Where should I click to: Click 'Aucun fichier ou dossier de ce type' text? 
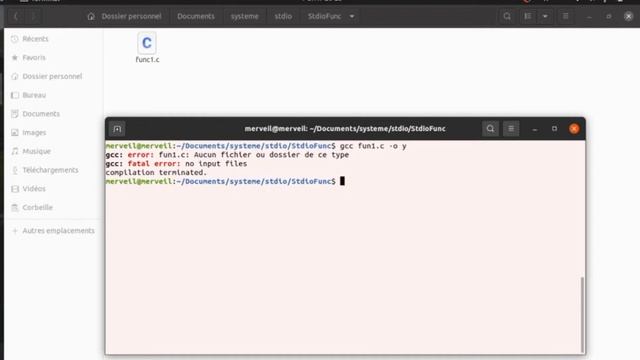click(x=271, y=155)
